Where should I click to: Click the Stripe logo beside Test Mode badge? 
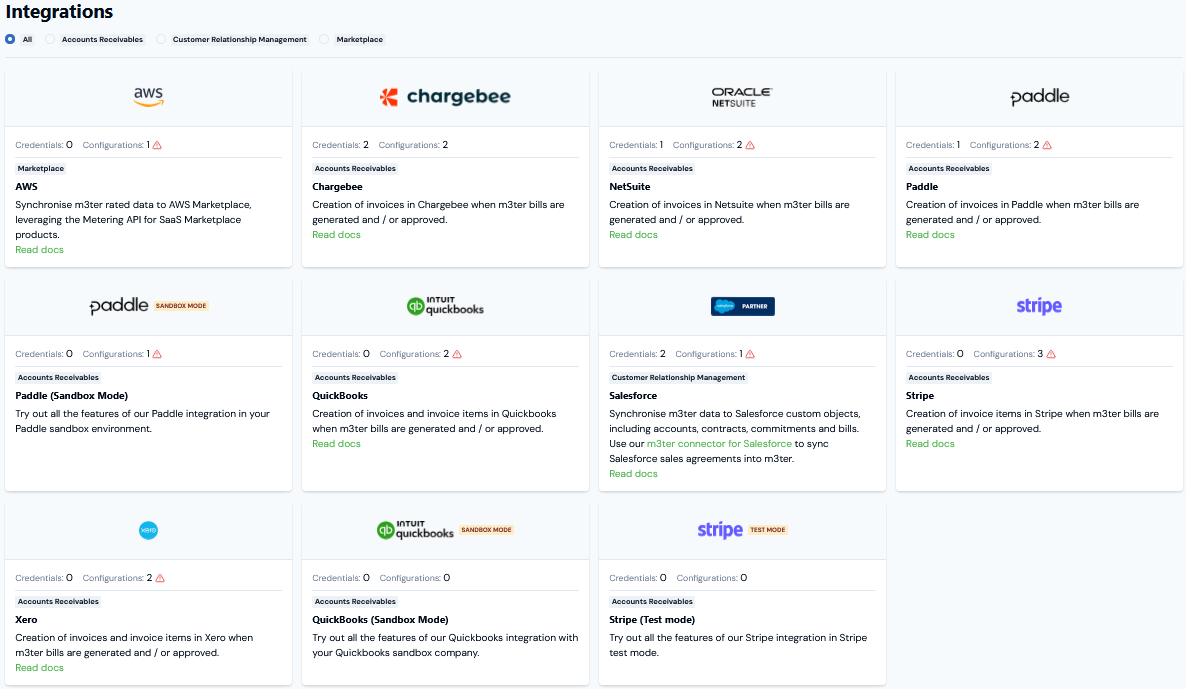(x=719, y=529)
